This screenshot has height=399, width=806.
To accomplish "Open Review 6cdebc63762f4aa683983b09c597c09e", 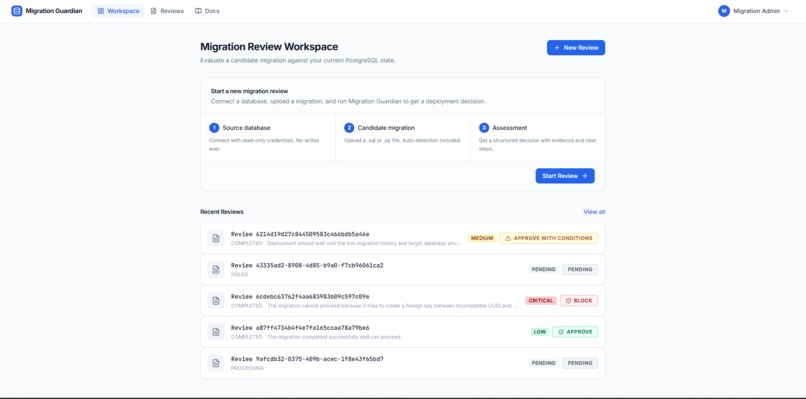I will [402, 301].
